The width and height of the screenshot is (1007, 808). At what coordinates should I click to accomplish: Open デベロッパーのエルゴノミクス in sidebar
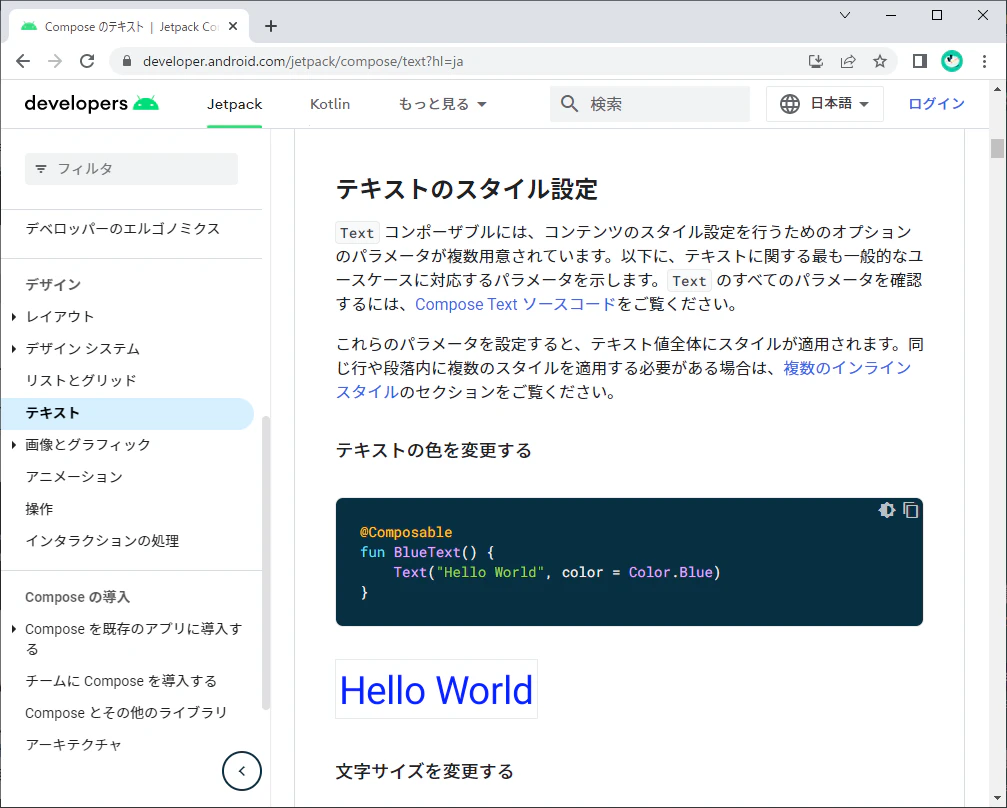pyautogui.click(x=123, y=229)
